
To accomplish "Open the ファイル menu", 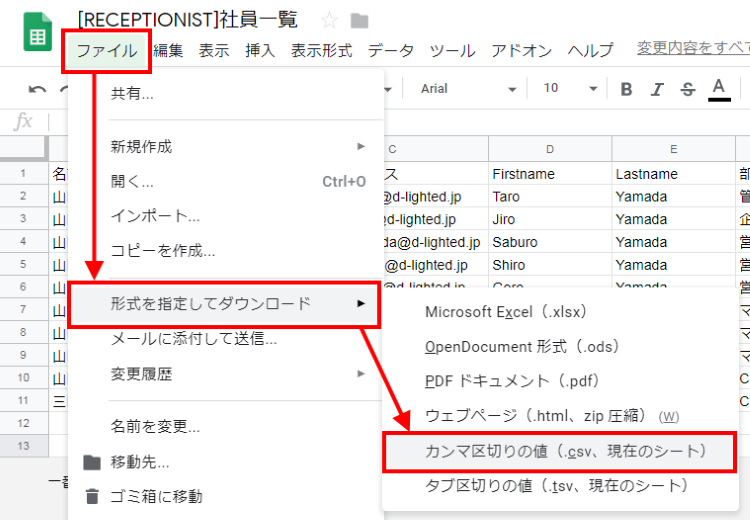I will click(x=107, y=51).
